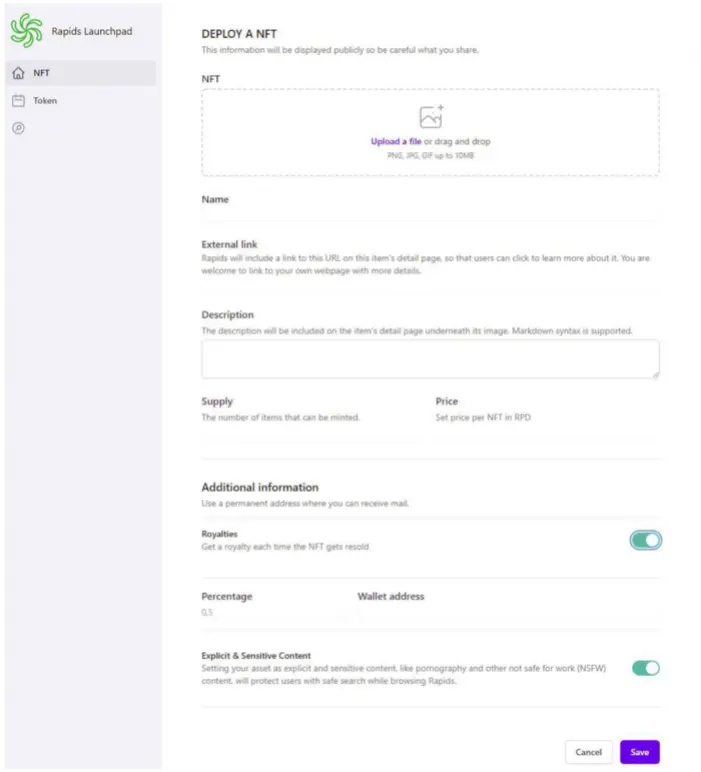Disable Explicit & Sensitive Content switch
The image size is (701, 772).
tap(645, 668)
